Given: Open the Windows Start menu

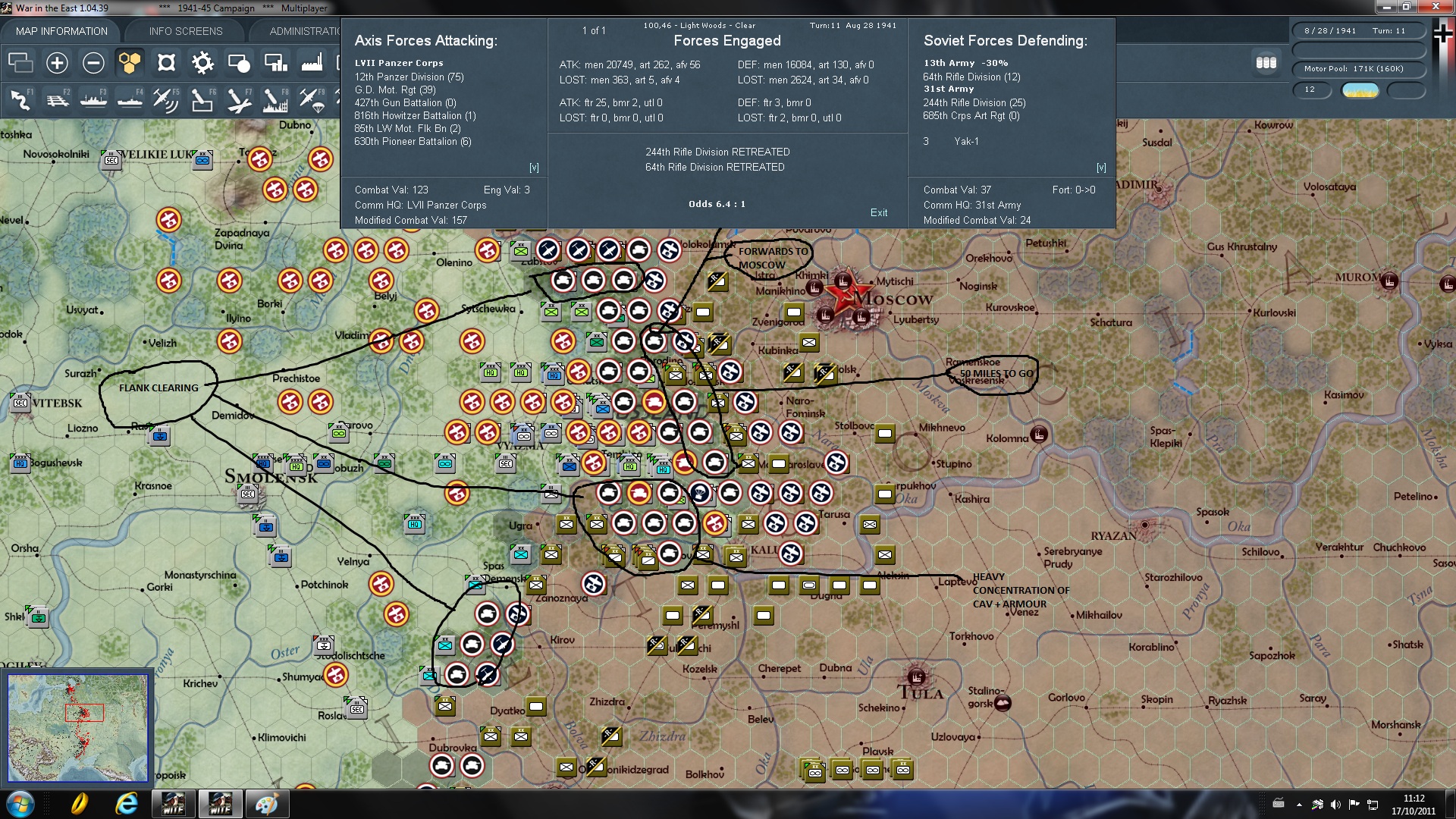Looking at the screenshot, I should [x=20, y=804].
